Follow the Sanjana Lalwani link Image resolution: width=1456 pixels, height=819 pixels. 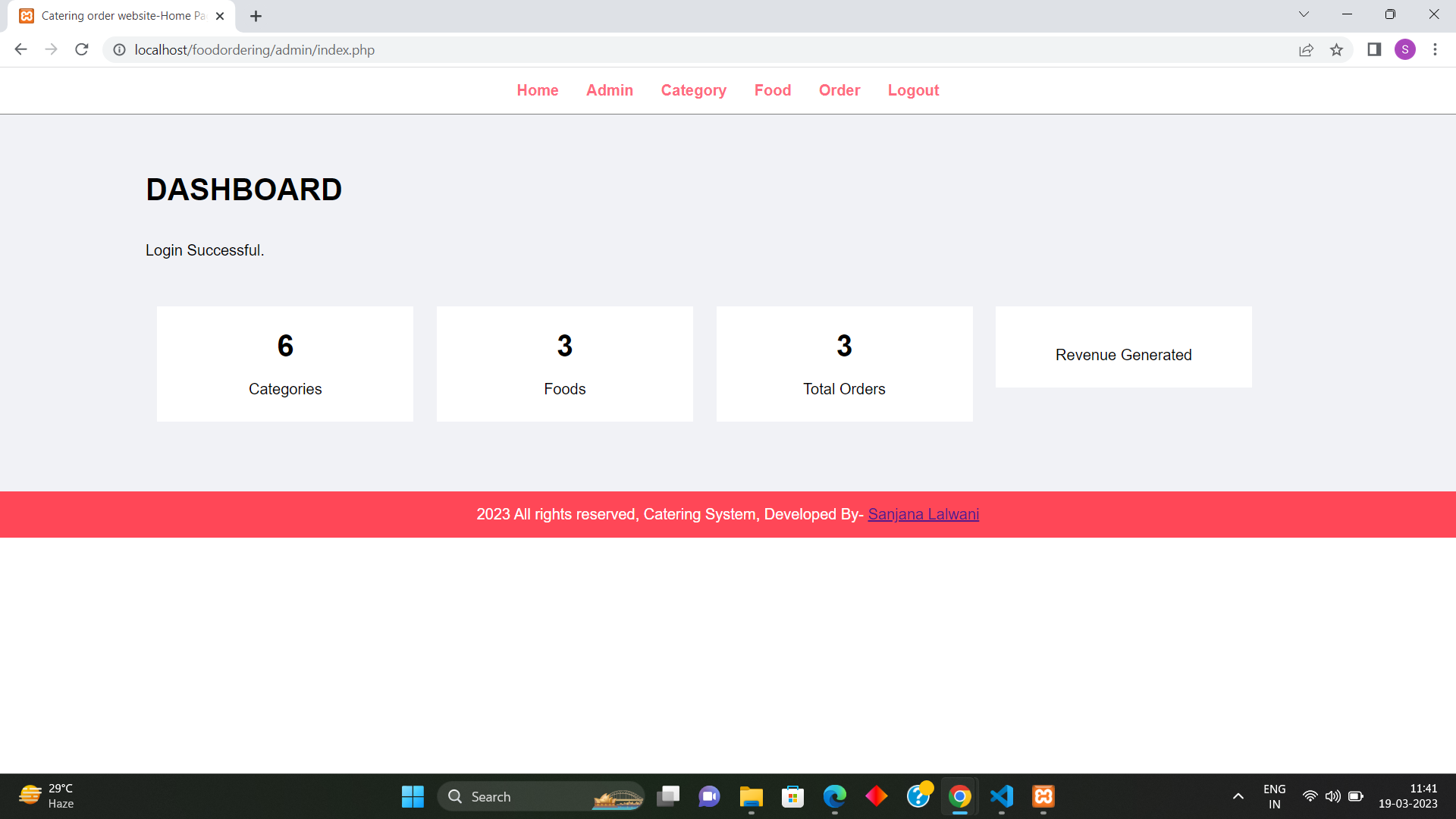point(923,514)
